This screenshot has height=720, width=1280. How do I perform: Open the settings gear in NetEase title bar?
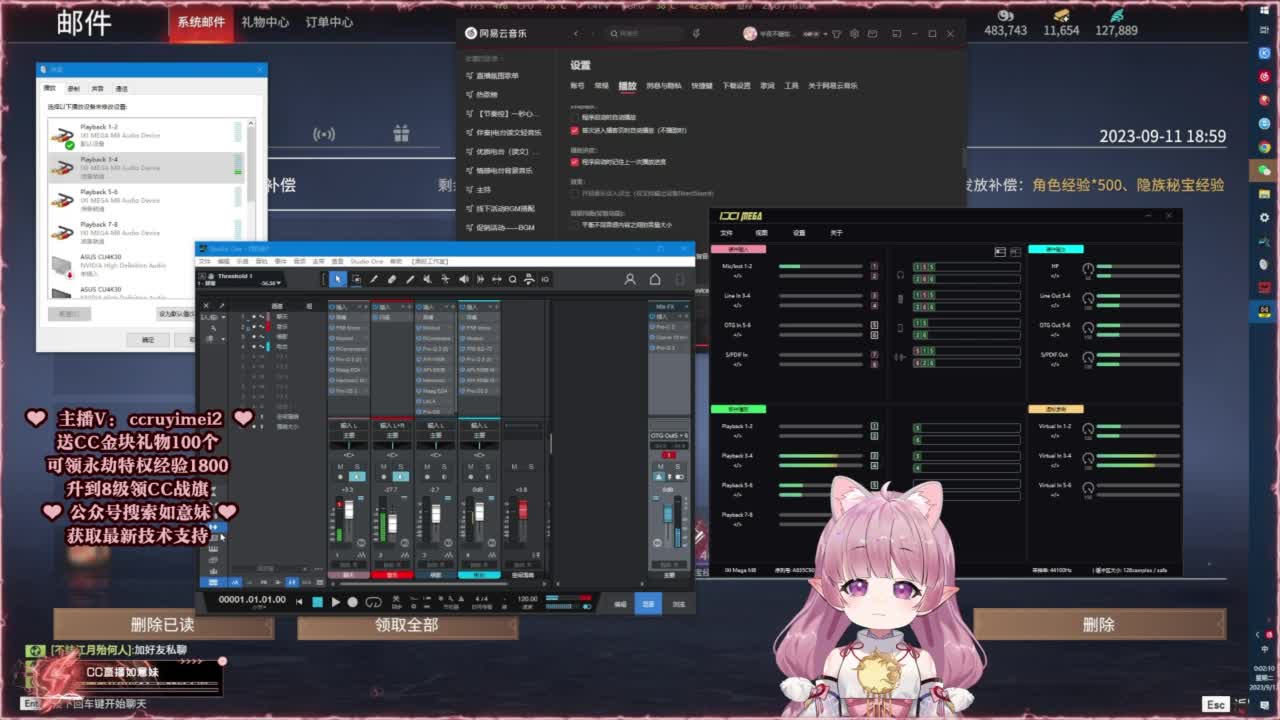tap(852, 34)
